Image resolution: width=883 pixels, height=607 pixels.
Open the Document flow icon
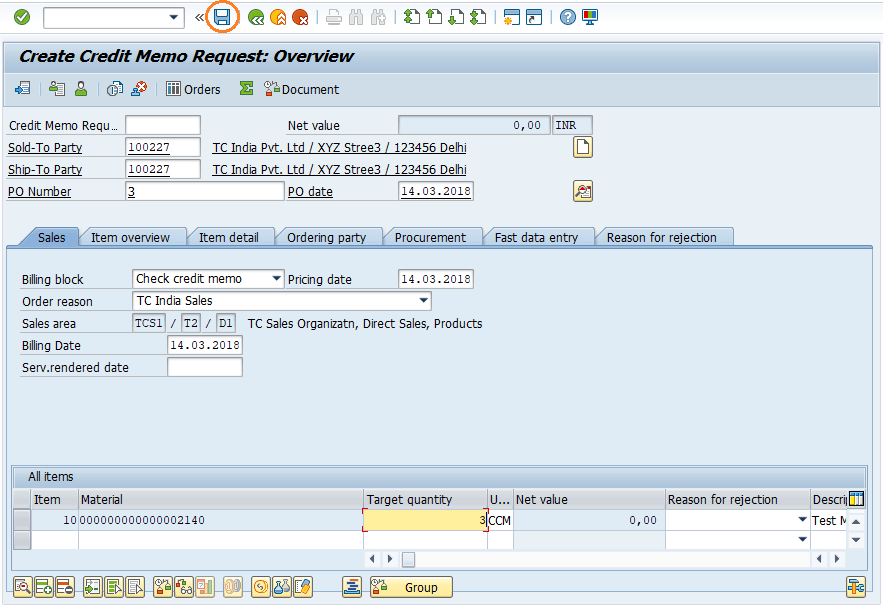click(x=302, y=89)
